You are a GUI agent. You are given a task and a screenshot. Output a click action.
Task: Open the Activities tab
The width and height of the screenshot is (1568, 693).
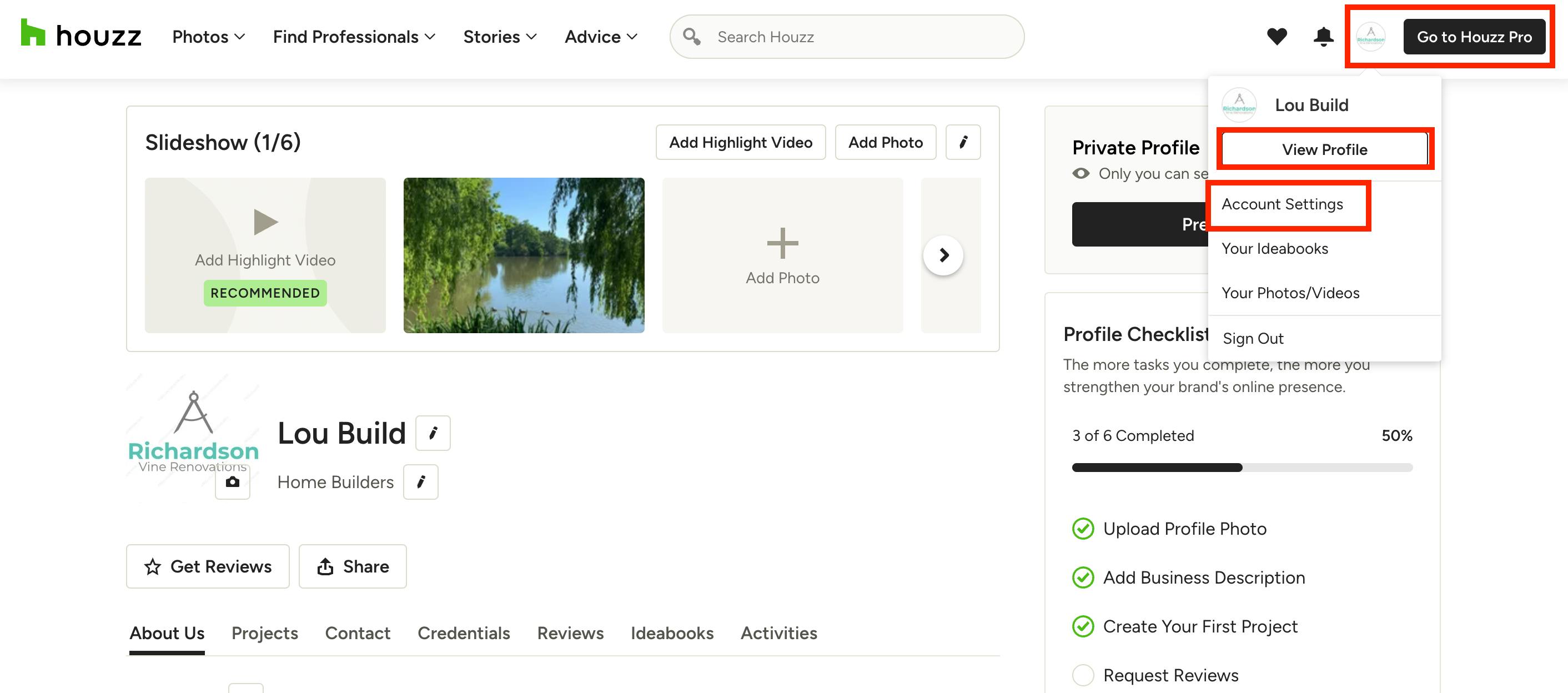coord(779,634)
